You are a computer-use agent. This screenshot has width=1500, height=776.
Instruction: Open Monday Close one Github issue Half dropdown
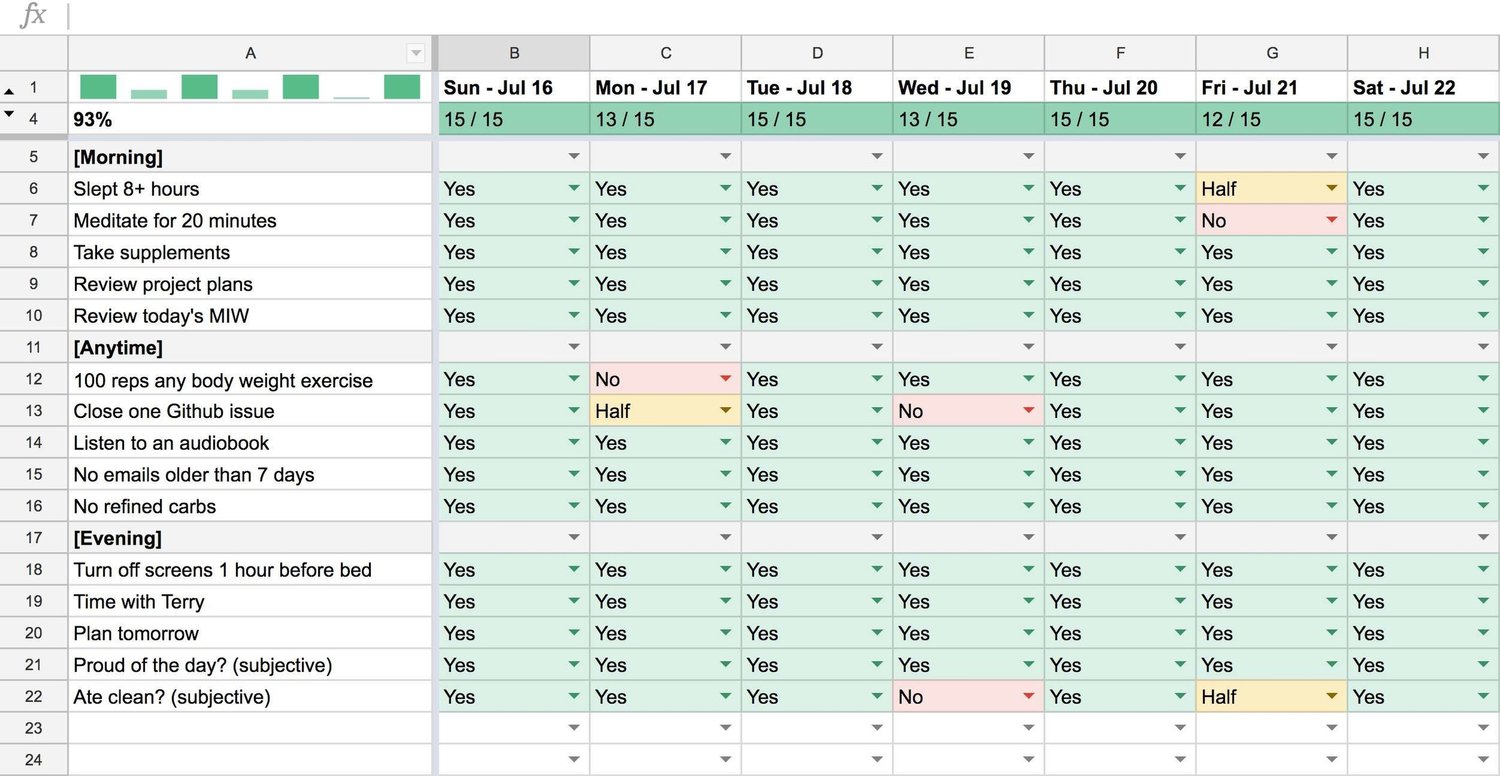[725, 411]
